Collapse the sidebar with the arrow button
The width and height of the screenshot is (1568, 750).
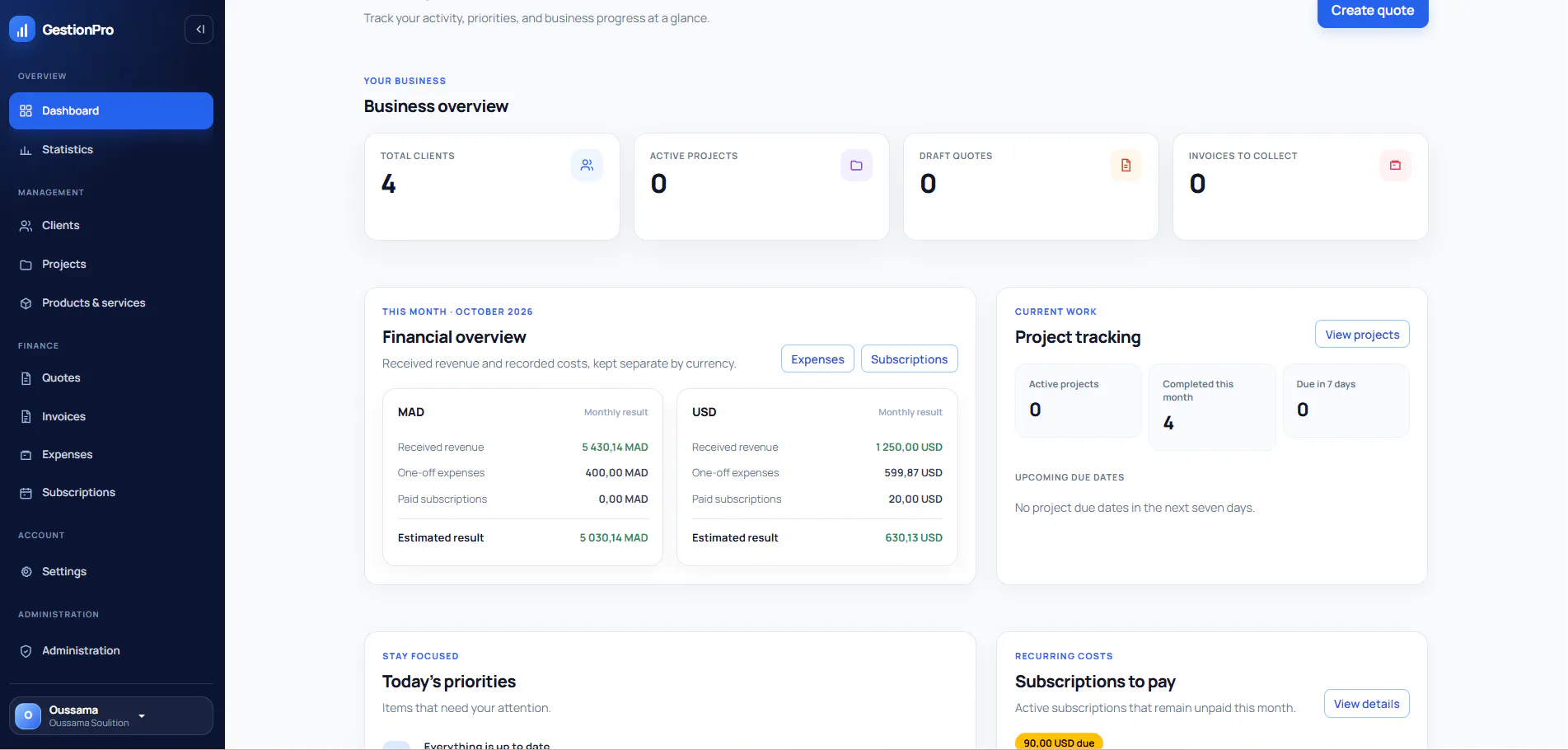tap(199, 30)
